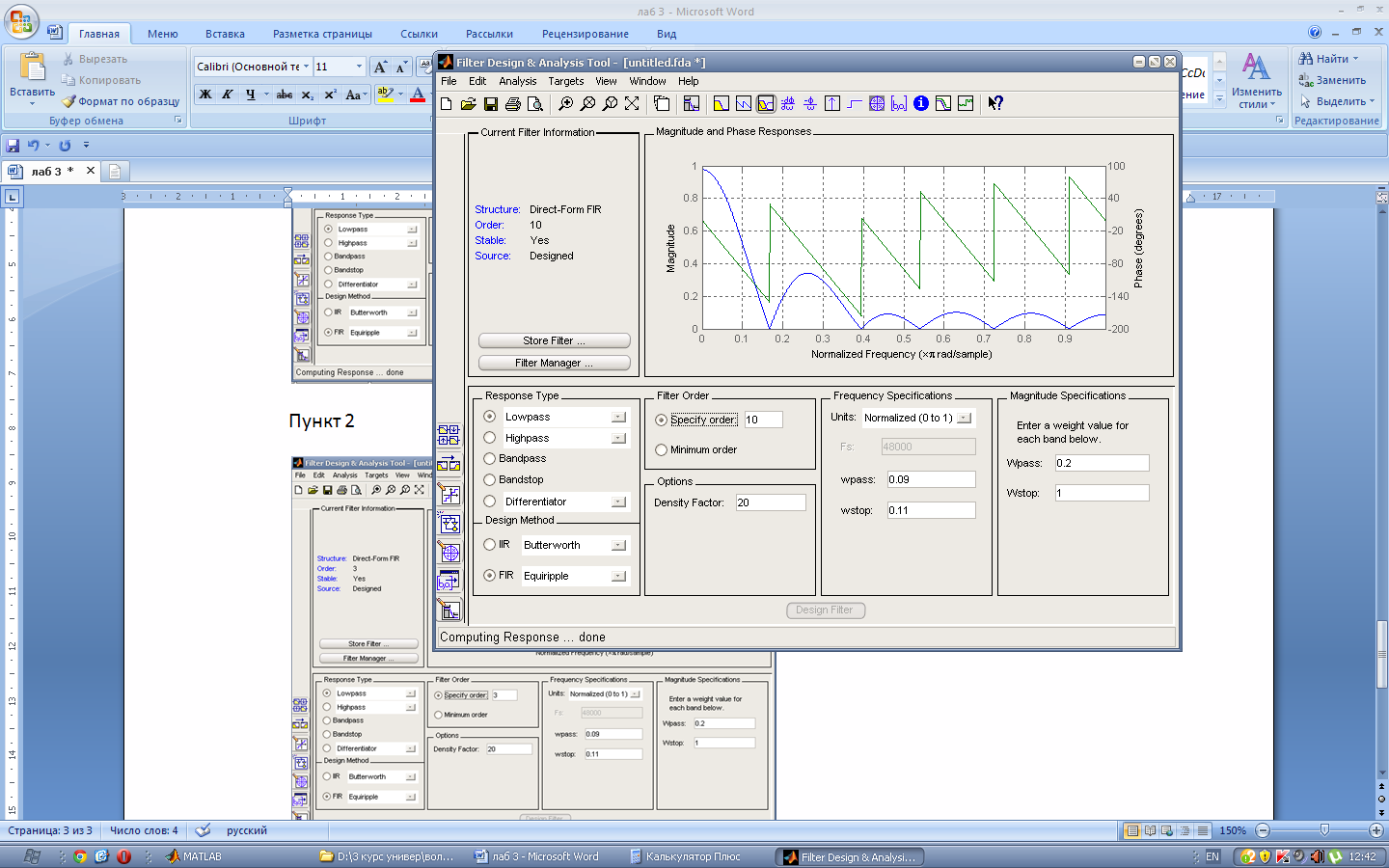Select the Zoom In magnifier tool
Screen dimensions: 1389x868
(566, 103)
